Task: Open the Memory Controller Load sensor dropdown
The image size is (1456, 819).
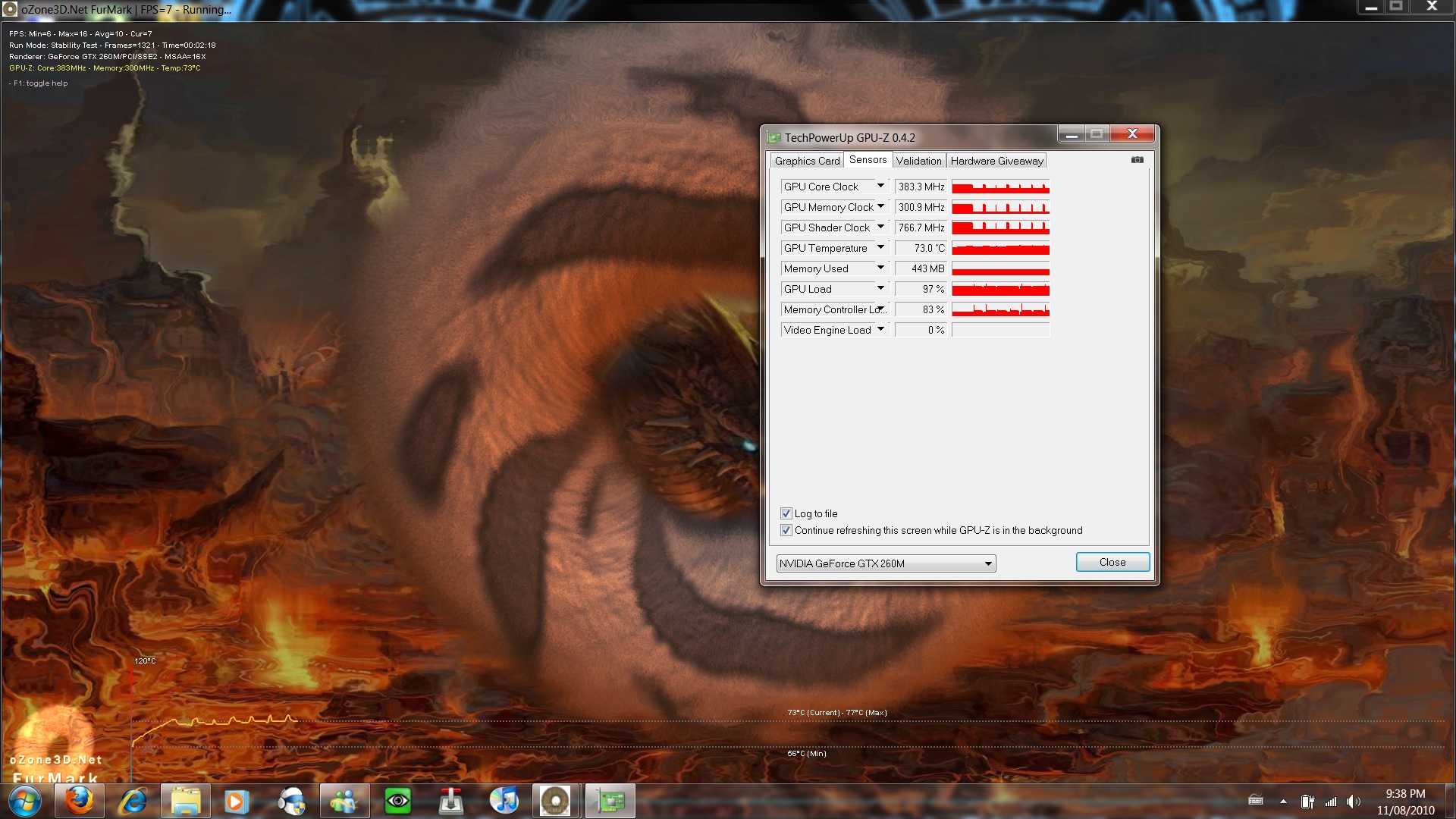Action: (x=880, y=309)
